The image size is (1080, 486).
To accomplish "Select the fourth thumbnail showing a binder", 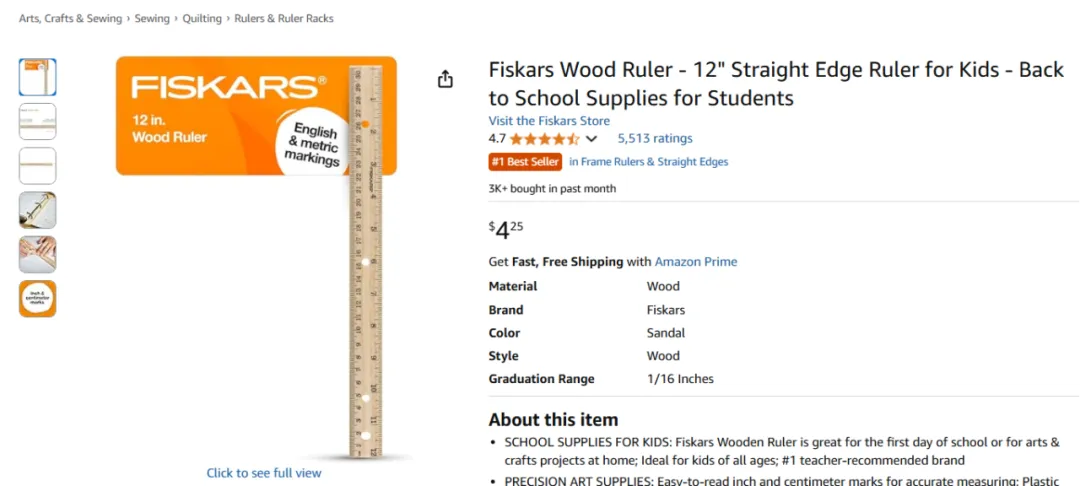I will click(x=38, y=210).
